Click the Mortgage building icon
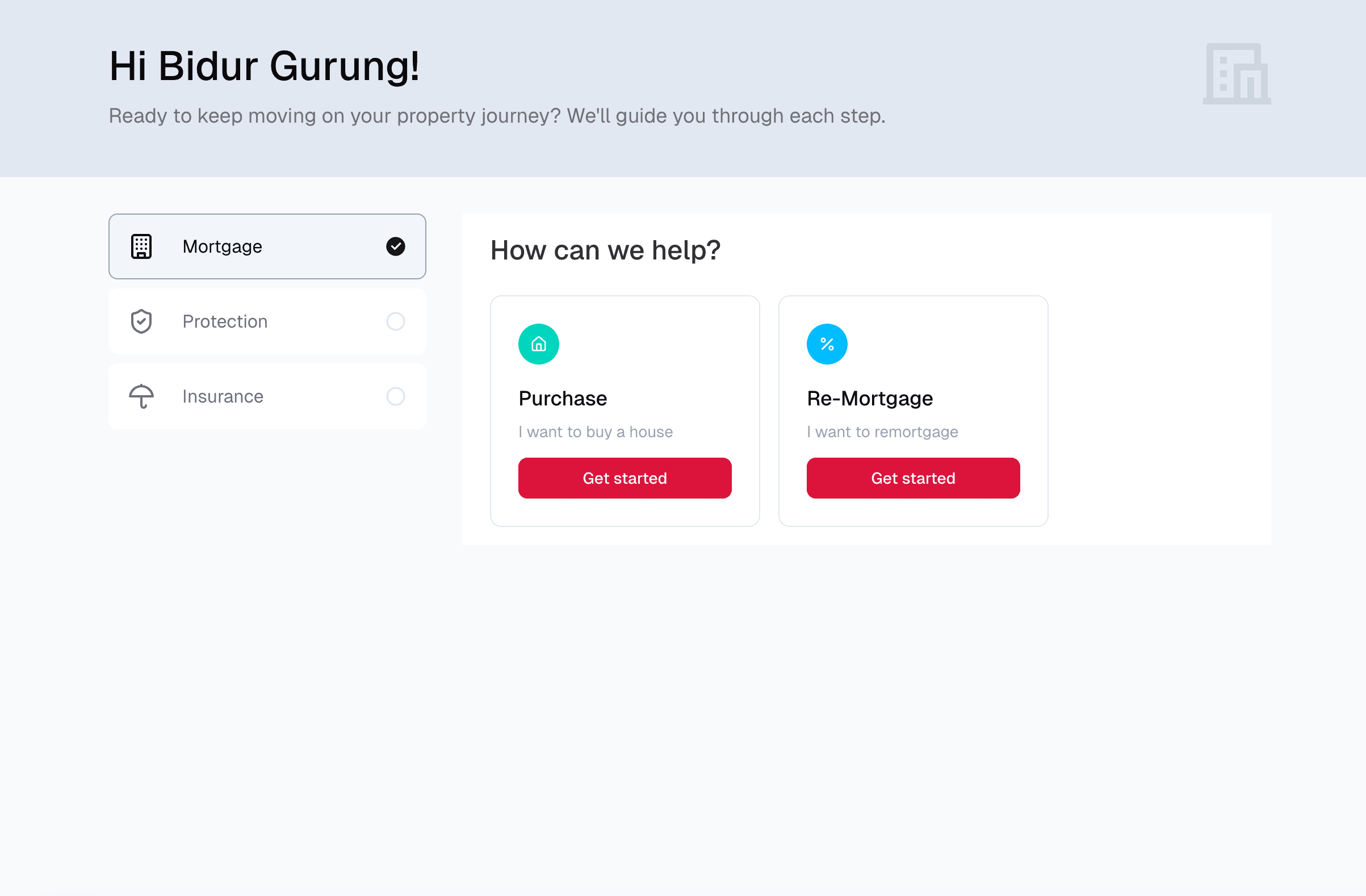 [141, 247]
